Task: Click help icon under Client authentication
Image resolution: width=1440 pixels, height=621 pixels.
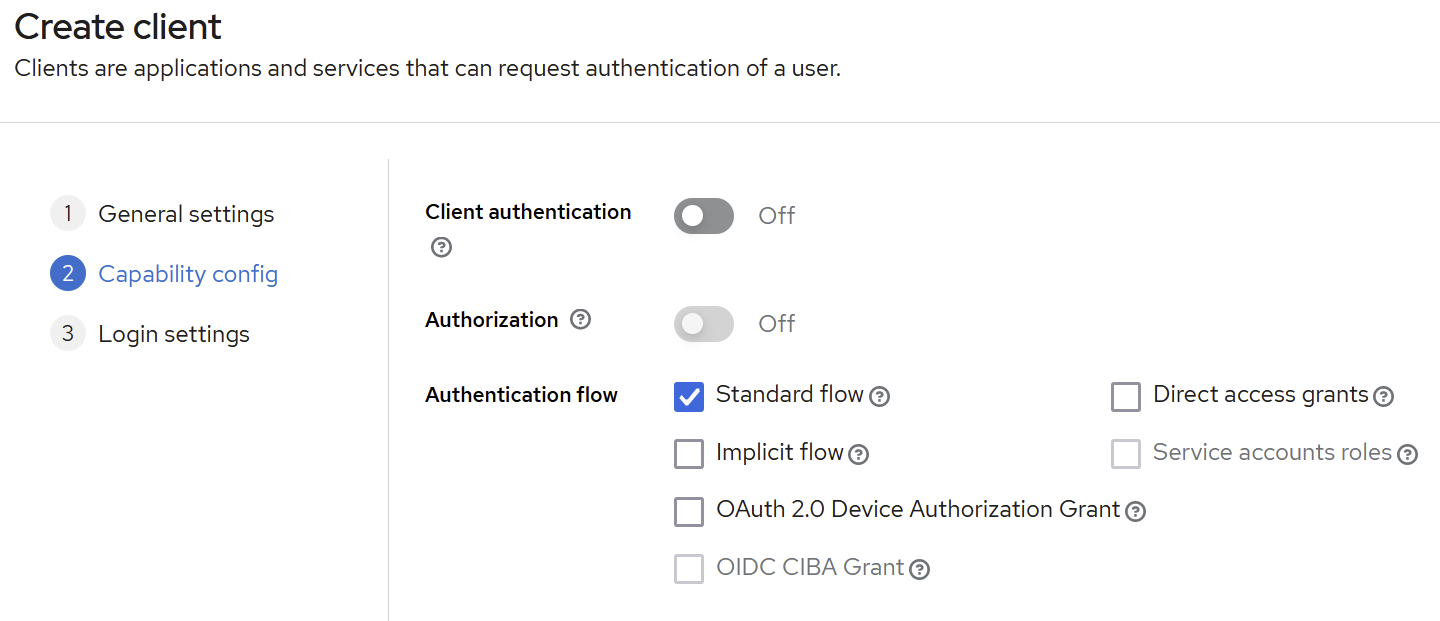Action: (x=441, y=247)
